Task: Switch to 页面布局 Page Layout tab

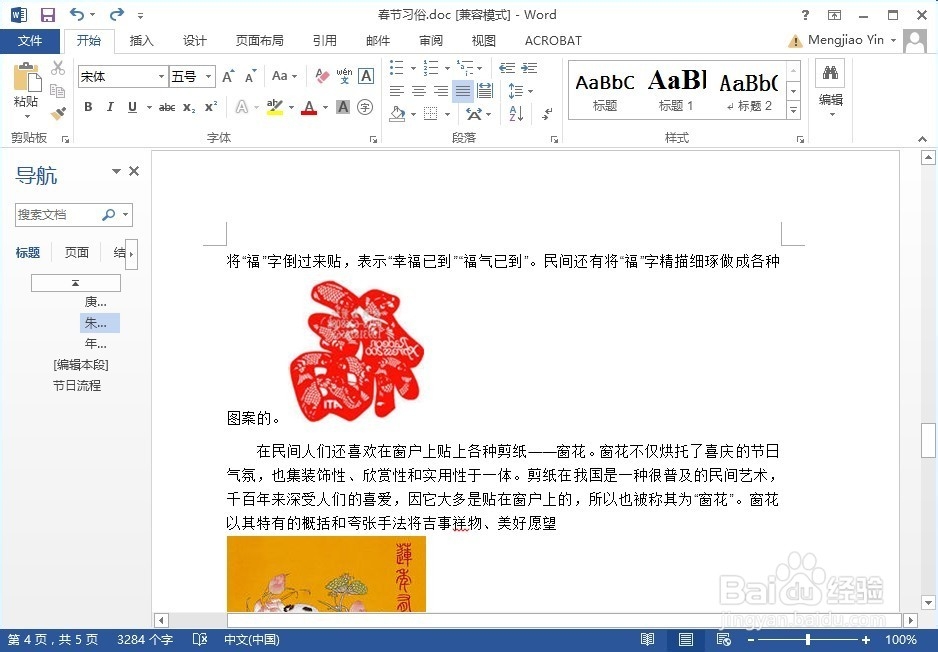Action: pos(260,41)
